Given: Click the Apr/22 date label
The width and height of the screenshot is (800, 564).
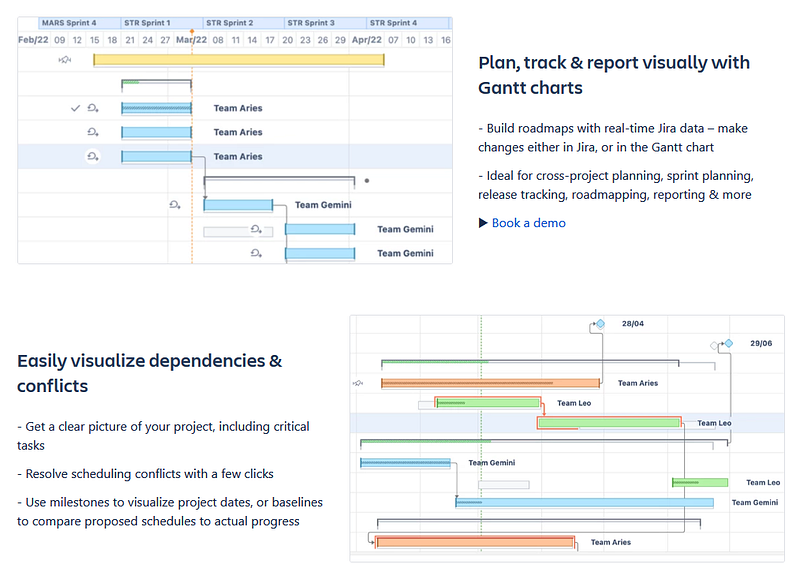Looking at the screenshot, I should click(367, 40).
